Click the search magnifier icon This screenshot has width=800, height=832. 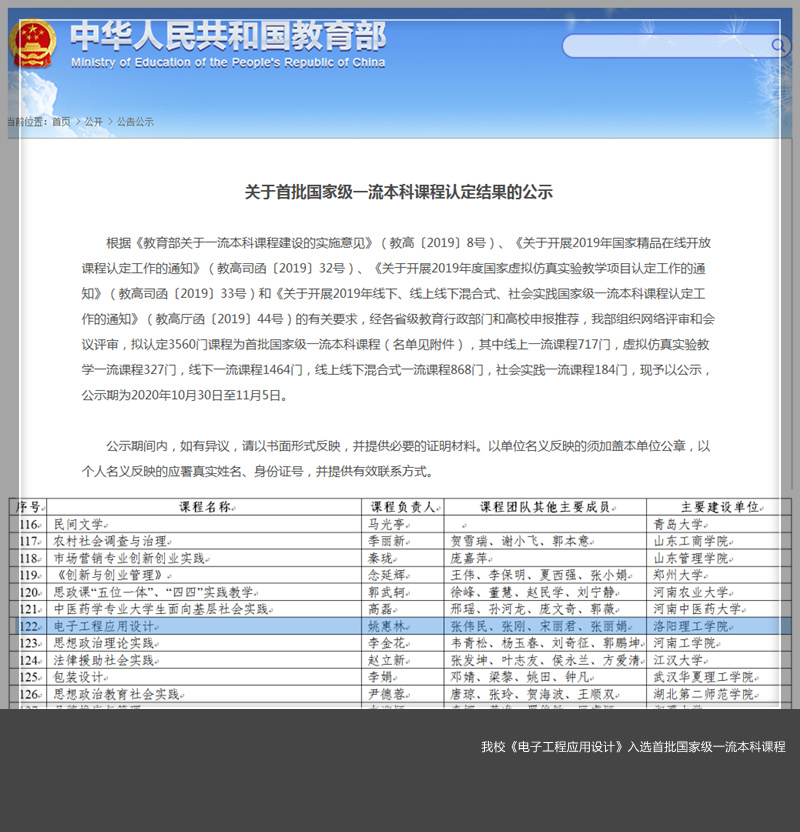[778, 46]
